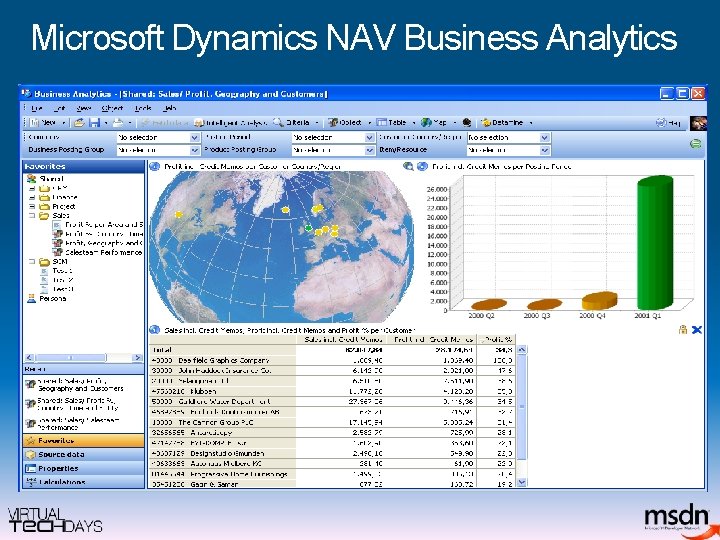Click the Save floppy disk icon
This screenshot has height=540, width=720.
(x=95, y=123)
